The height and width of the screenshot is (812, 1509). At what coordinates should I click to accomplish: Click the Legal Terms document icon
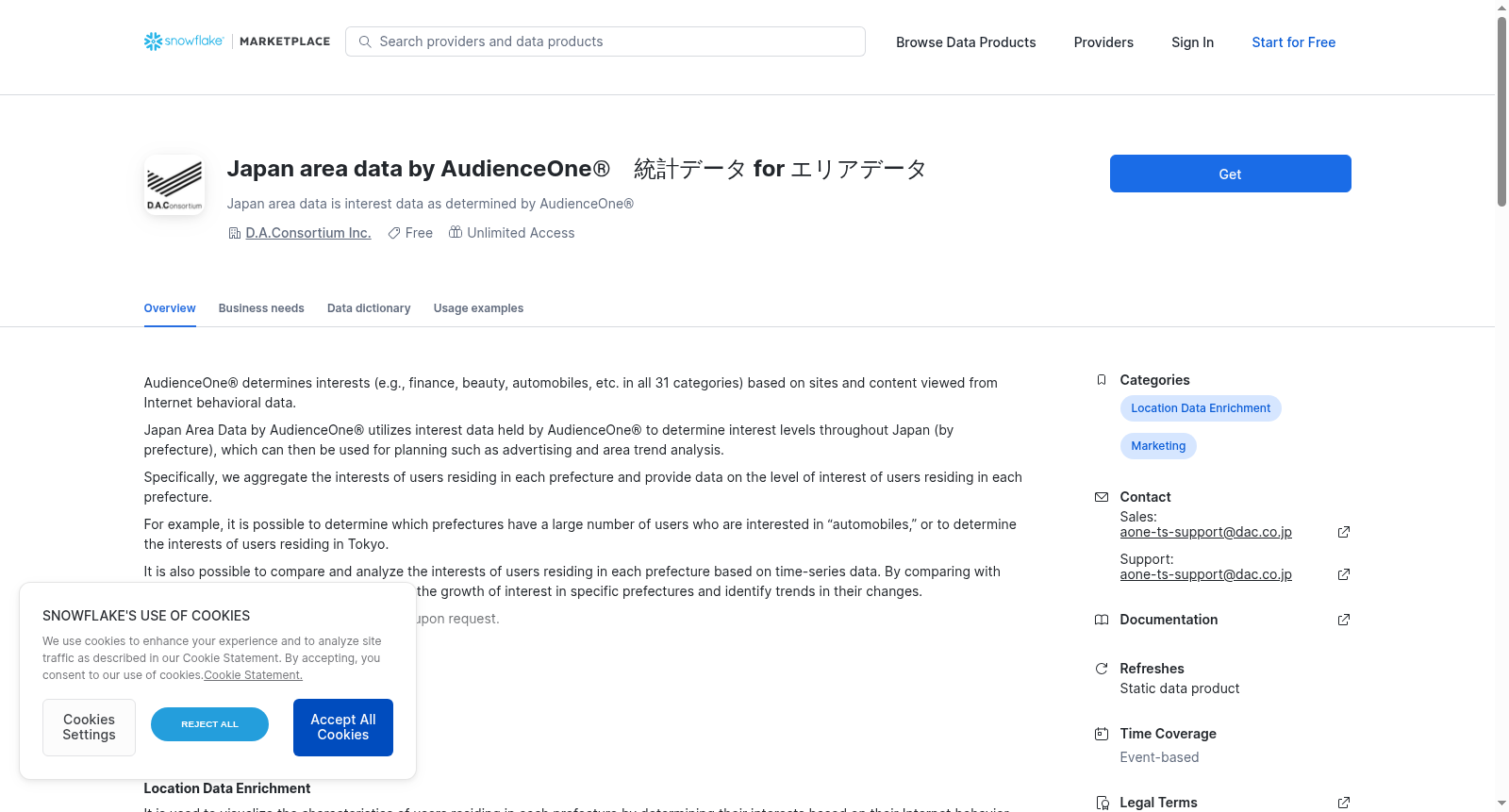pos(1102,803)
